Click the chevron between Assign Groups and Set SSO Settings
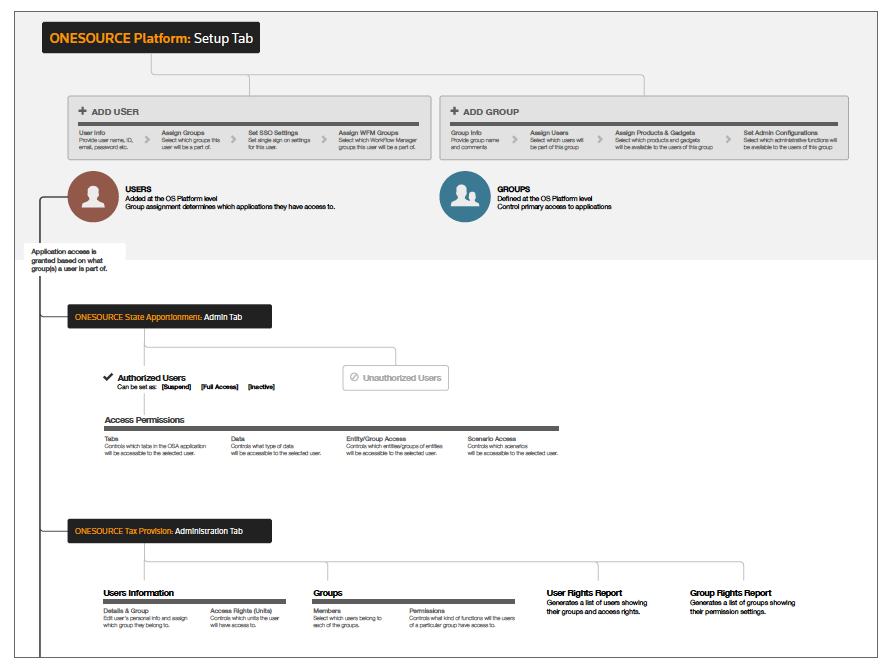 [234, 139]
